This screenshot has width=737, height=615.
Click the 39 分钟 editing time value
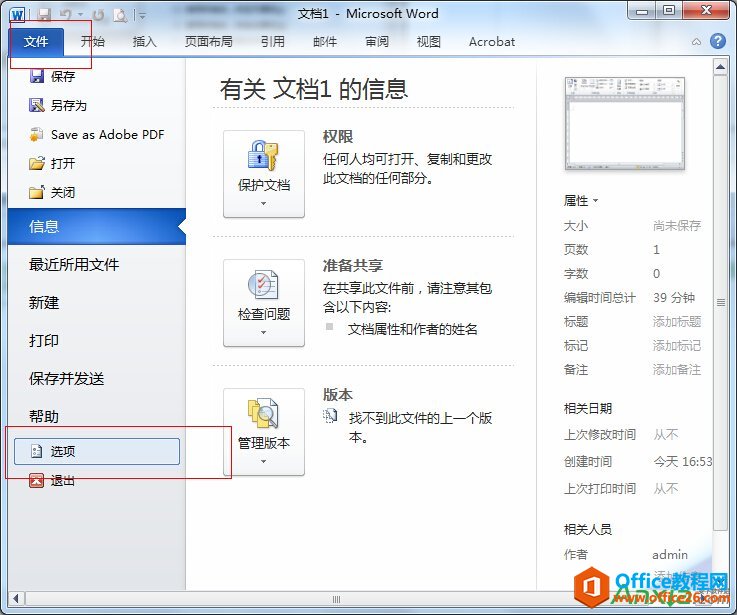pos(674,298)
